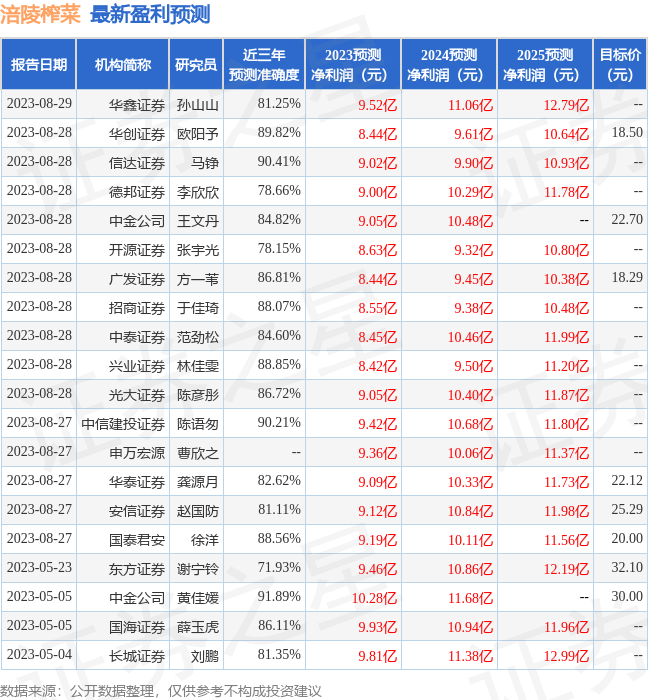Viewport: 648px width, 700px height.
Task: Click the 近三年预测准确度 column header
Action: coord(264,65)
